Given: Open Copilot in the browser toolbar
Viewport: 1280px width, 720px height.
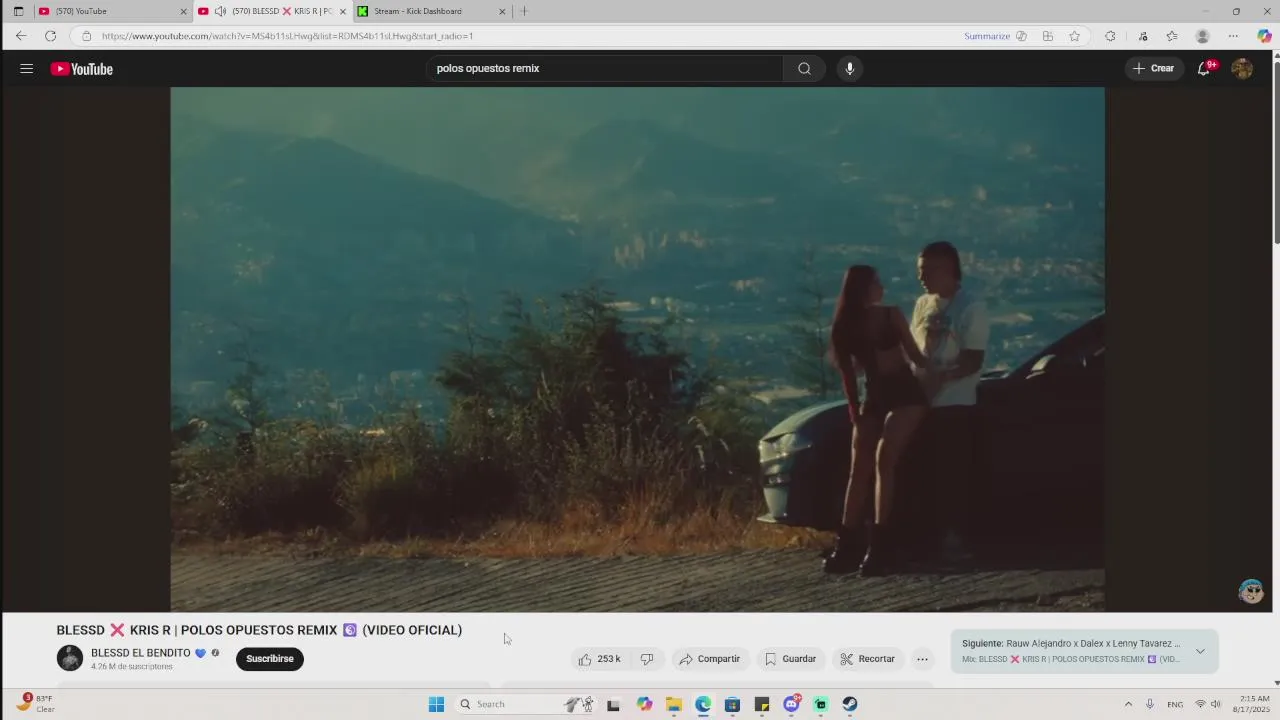Looking at the screenshot, I should click(1264, 36).
